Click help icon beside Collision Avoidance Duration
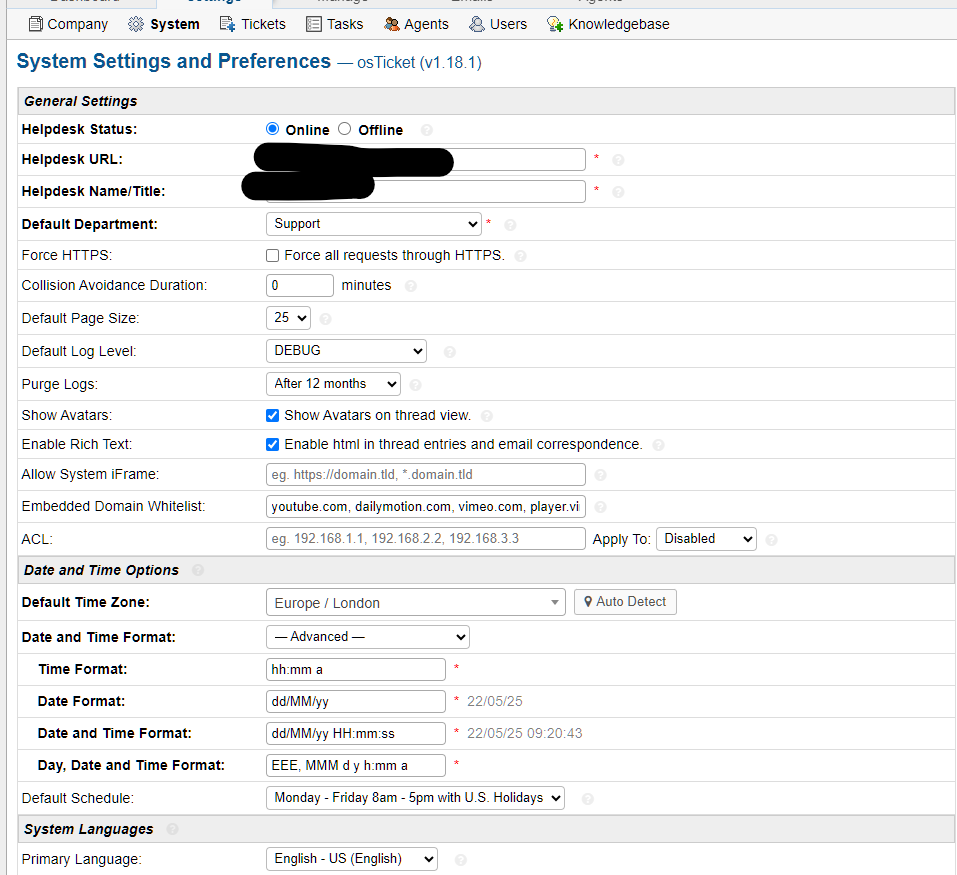The height and width of the screenshot is (875, 957). tap(410, 286)
